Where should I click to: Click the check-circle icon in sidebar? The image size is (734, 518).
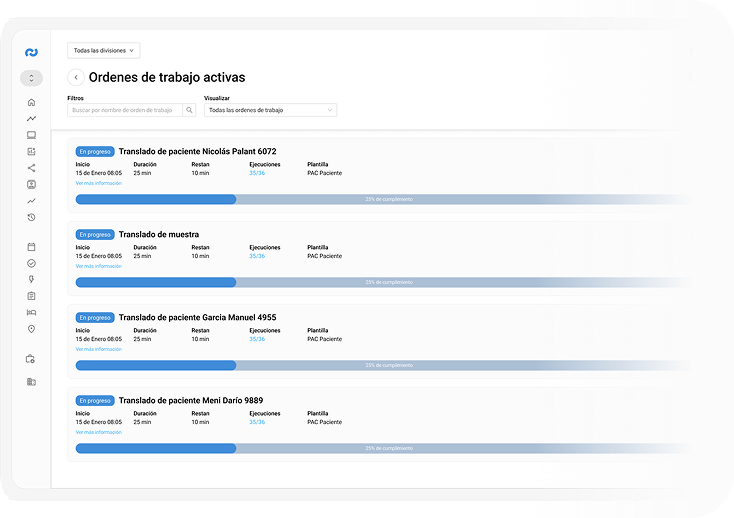click(x=31, y=263)
